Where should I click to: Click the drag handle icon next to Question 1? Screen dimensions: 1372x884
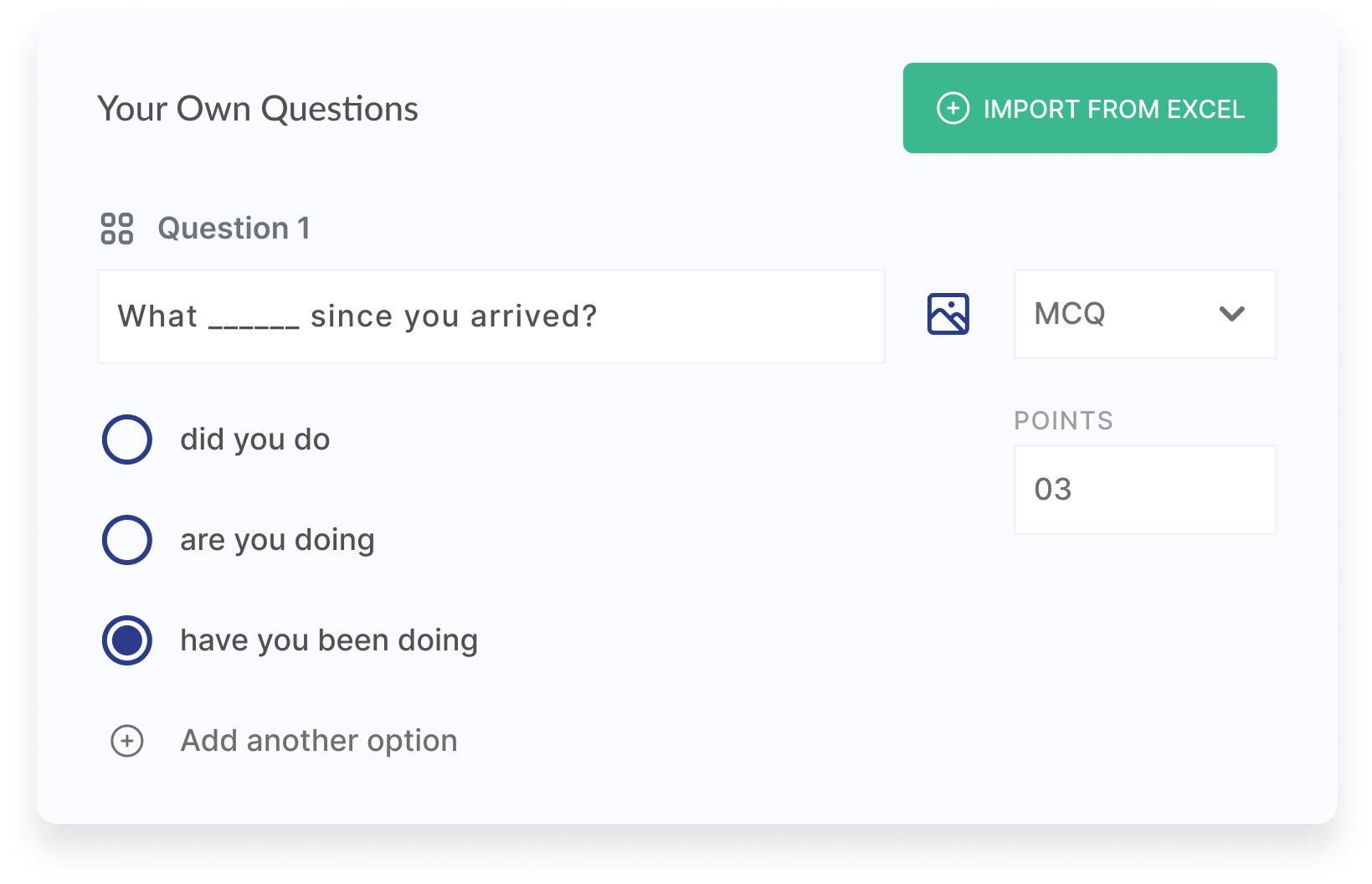(x=118, y=229)
